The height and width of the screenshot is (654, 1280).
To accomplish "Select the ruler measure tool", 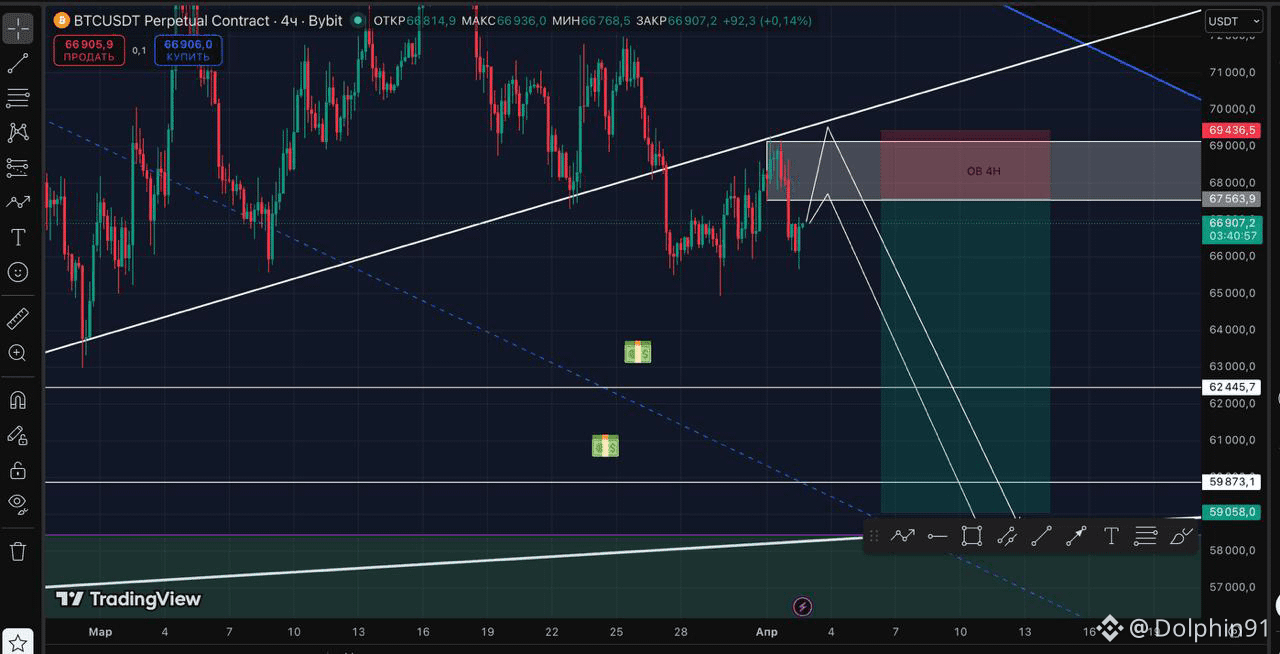I will (x=18, y=319).
